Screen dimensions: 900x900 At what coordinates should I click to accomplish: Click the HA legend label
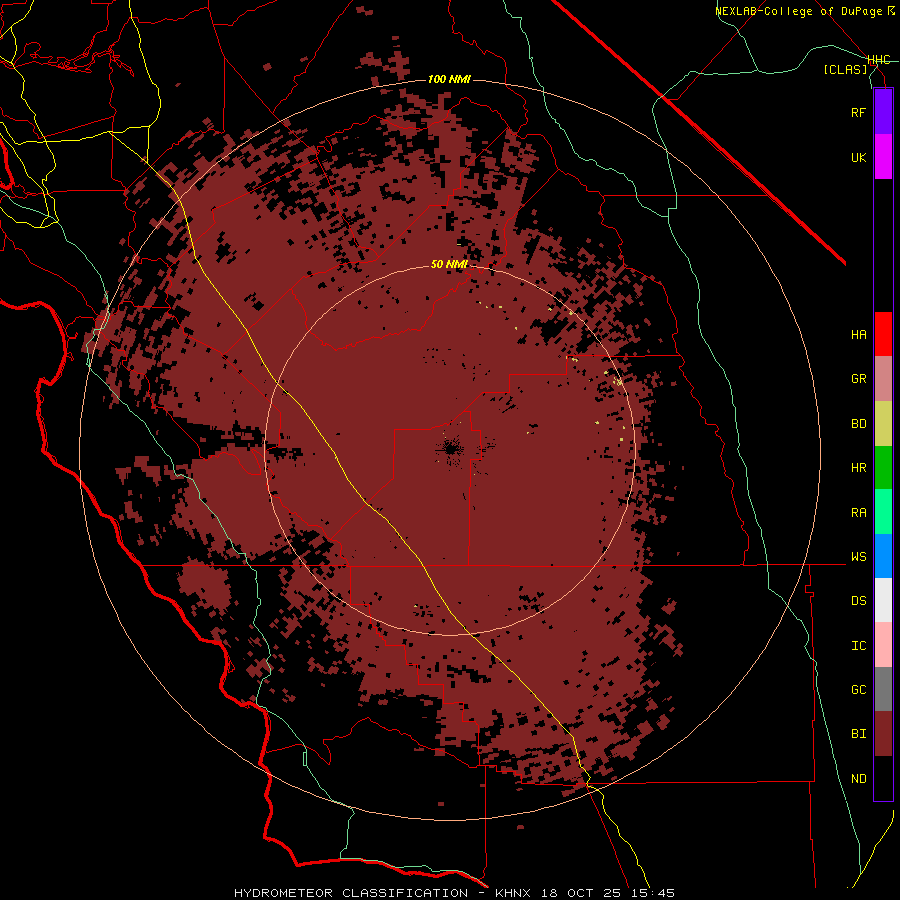tap(859, 335)
